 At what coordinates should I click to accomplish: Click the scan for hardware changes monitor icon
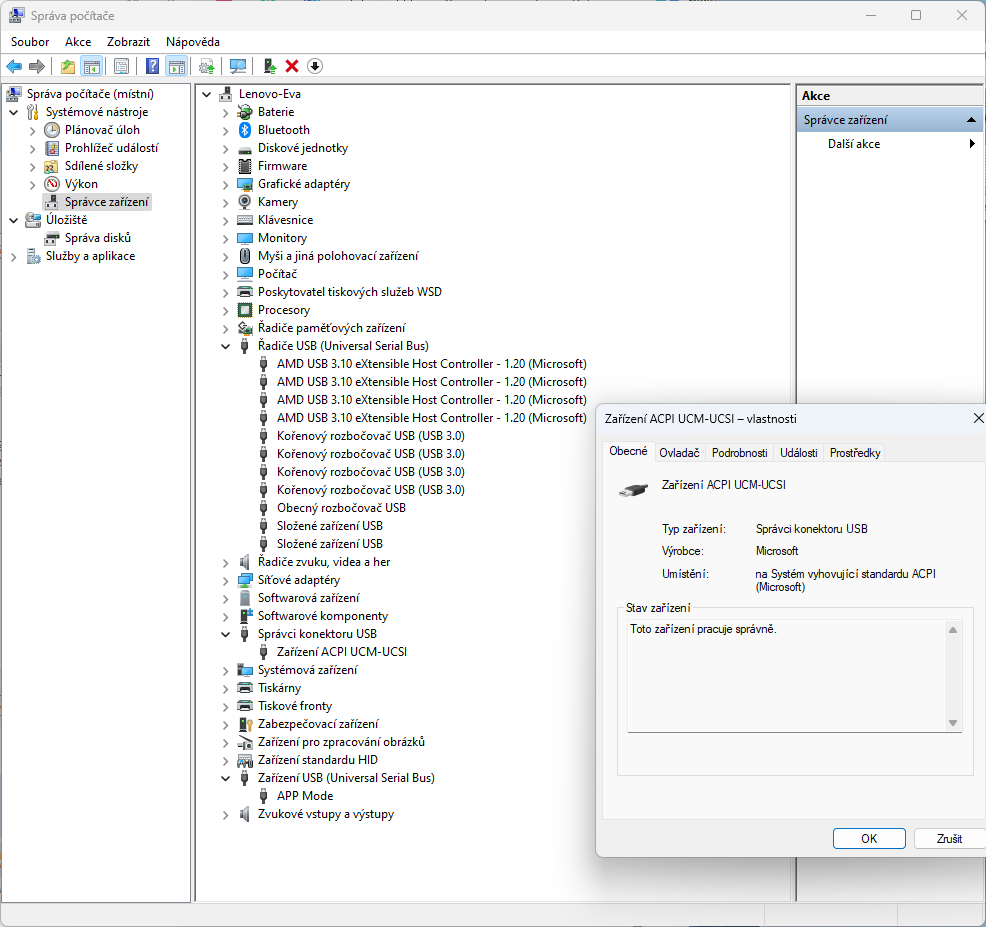click(x=238, y=66)
